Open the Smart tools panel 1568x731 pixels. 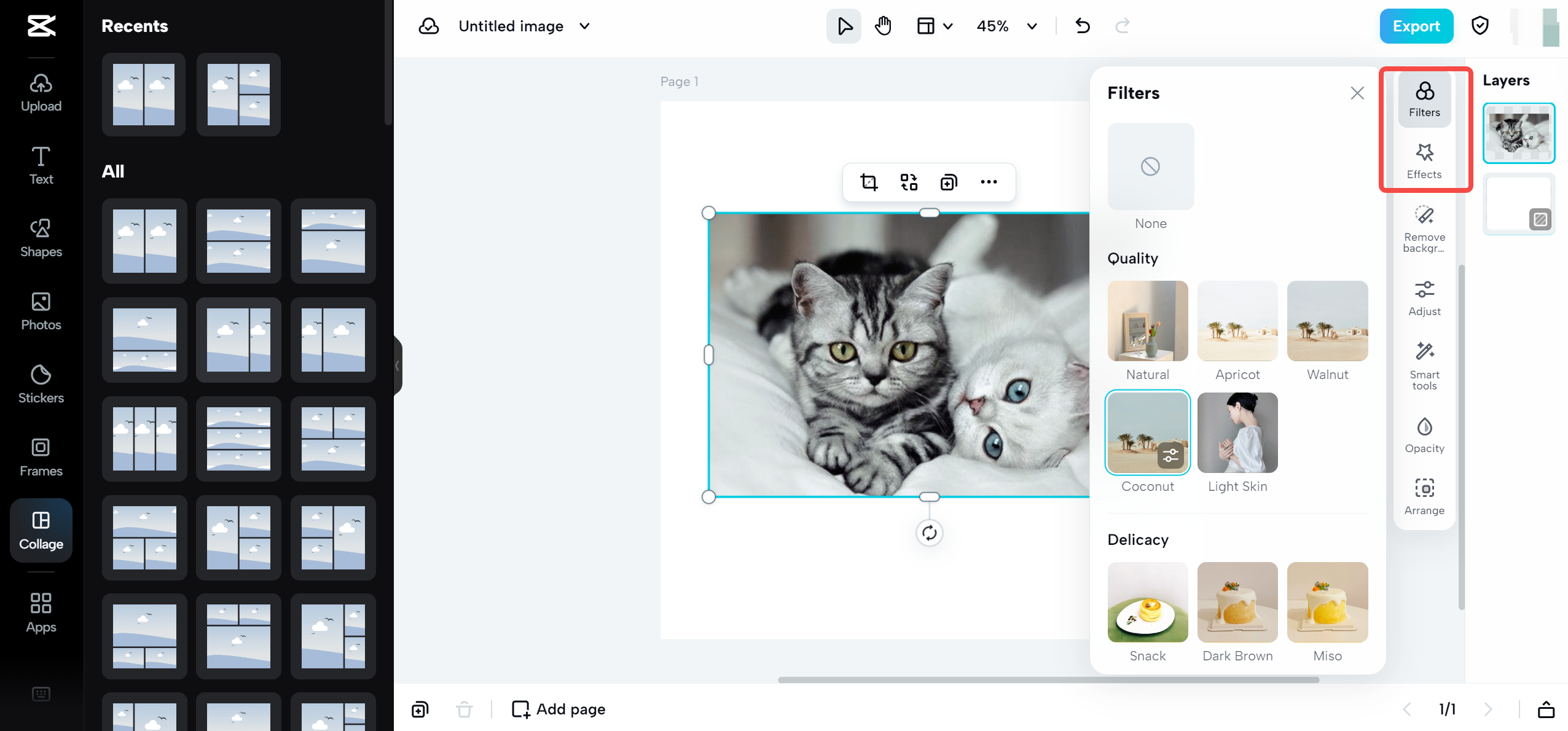pyautogui.click(x=1424, y=365)
